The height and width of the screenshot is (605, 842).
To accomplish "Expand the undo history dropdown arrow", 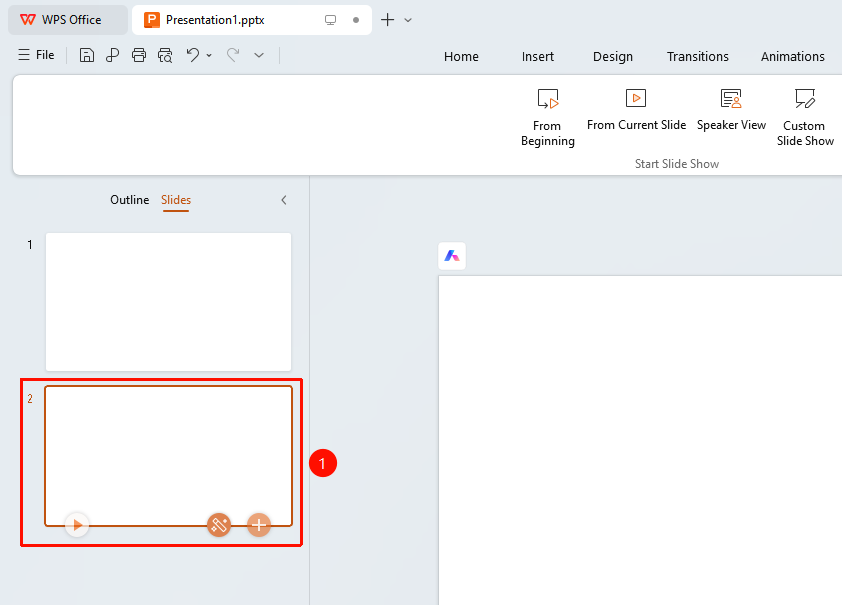I will click(209, 55).
